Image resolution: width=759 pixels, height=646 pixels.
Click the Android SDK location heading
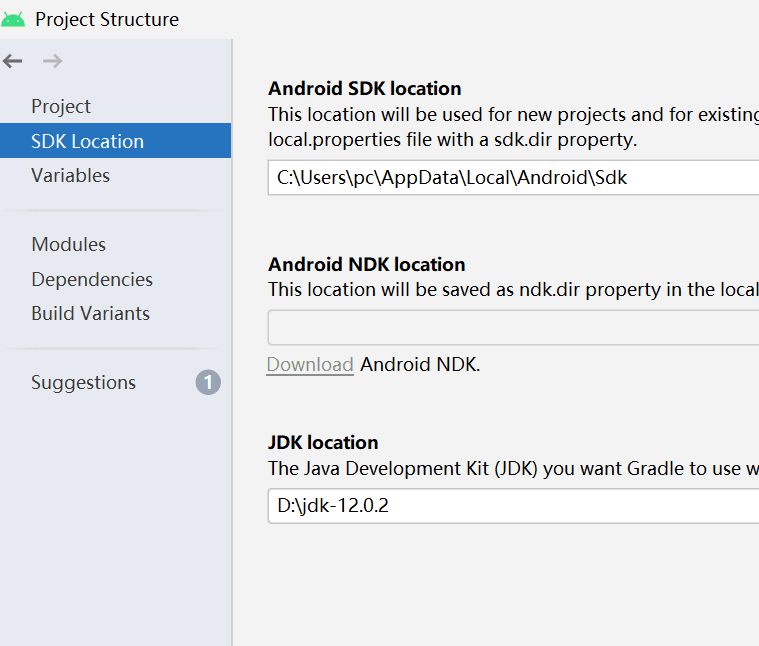coord(365,89)
